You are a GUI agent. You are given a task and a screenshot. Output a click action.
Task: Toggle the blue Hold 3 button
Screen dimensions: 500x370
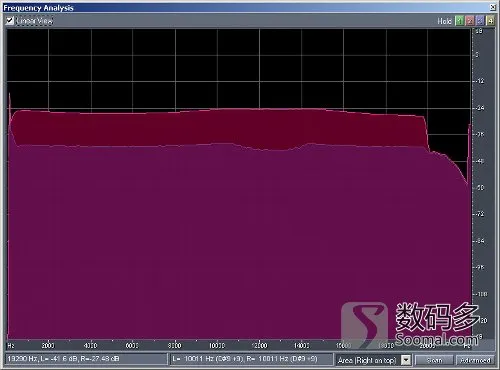pyautogui.click(x=480, y=21)
